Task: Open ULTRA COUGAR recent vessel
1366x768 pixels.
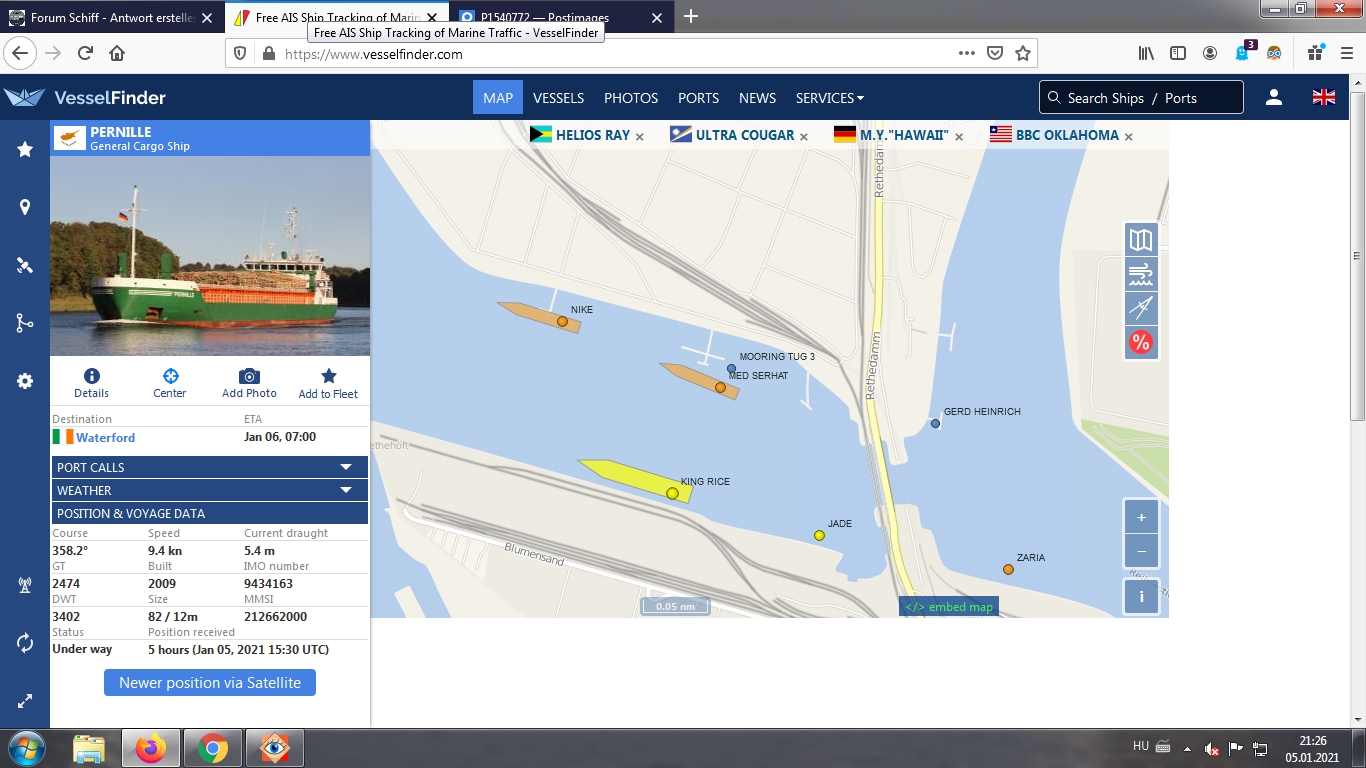Action: point(745,135)
